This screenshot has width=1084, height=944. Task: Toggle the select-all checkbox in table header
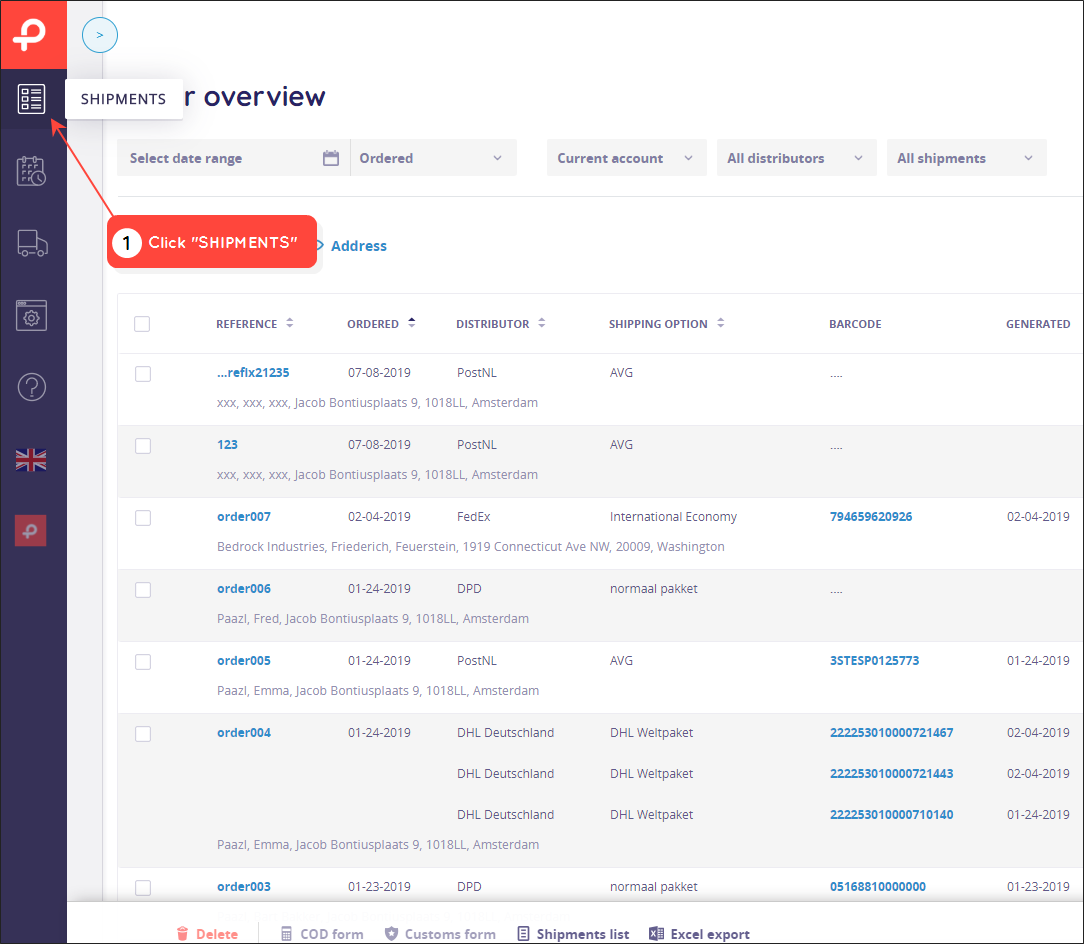click(142, 324)
